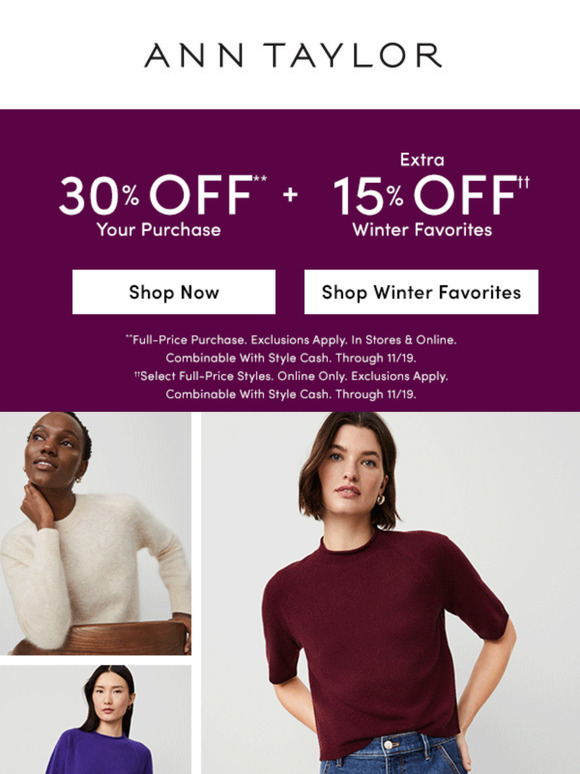
Task: Click the double-asterisk footnote marker beside 30% OFF
Action: (x=260, y=178)
